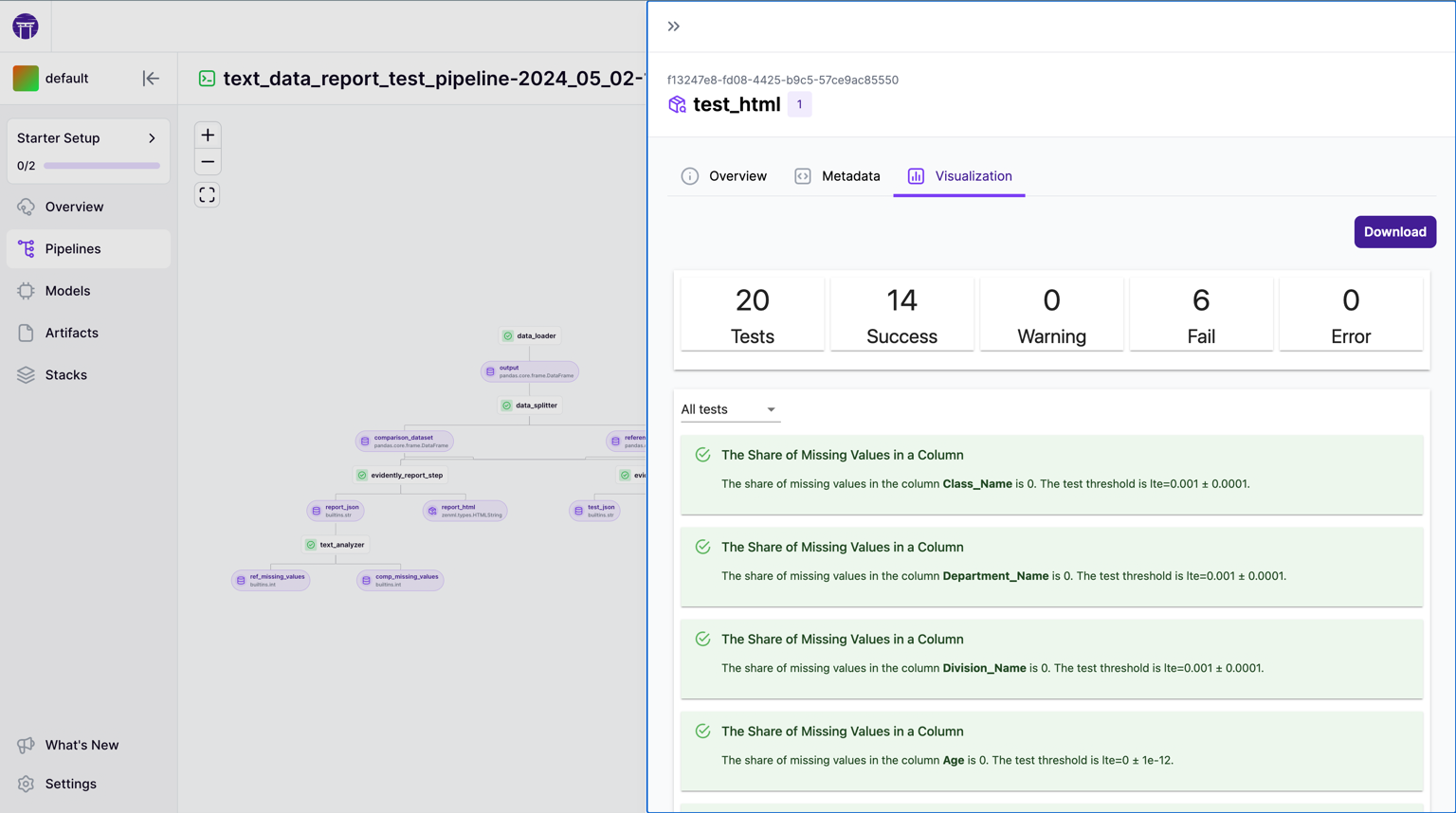The width and height of the screenshot is (1456, 813).
Task: Zoom out on the pipeline graph
Action: point(208,162)
